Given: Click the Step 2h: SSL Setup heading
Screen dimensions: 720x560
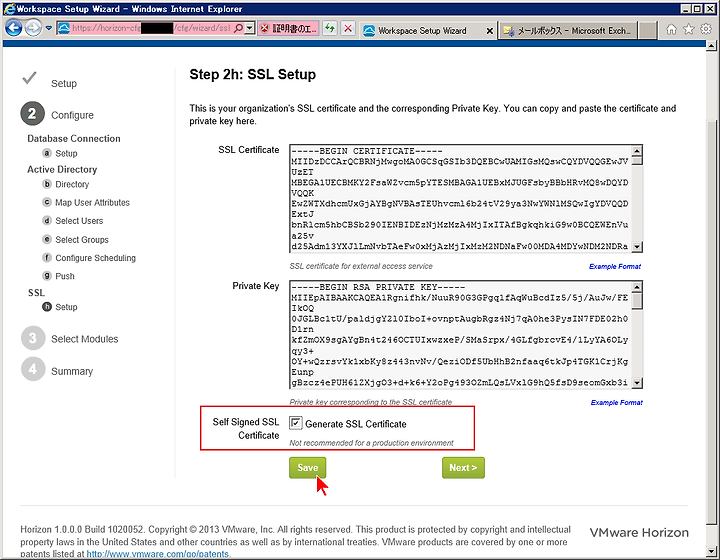Looking at the screenshot, I should [253, 74].
